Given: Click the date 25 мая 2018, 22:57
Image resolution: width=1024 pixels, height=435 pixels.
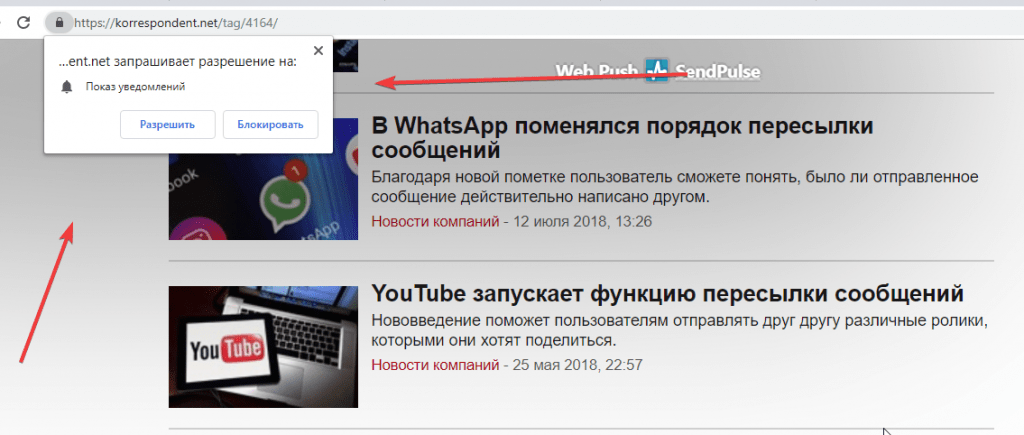Looking at the screenshot, I should tap(578, 364).
